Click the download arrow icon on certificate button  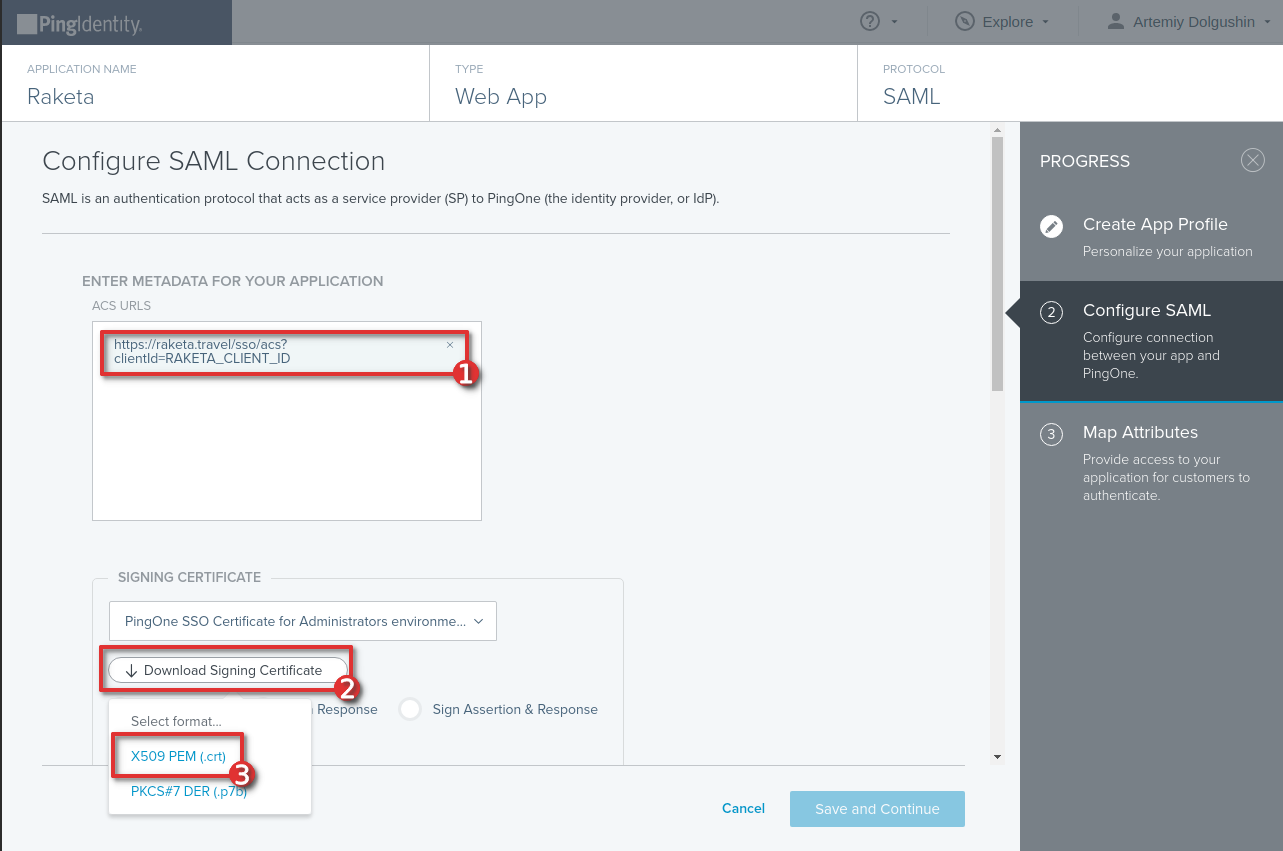point(131,671)
